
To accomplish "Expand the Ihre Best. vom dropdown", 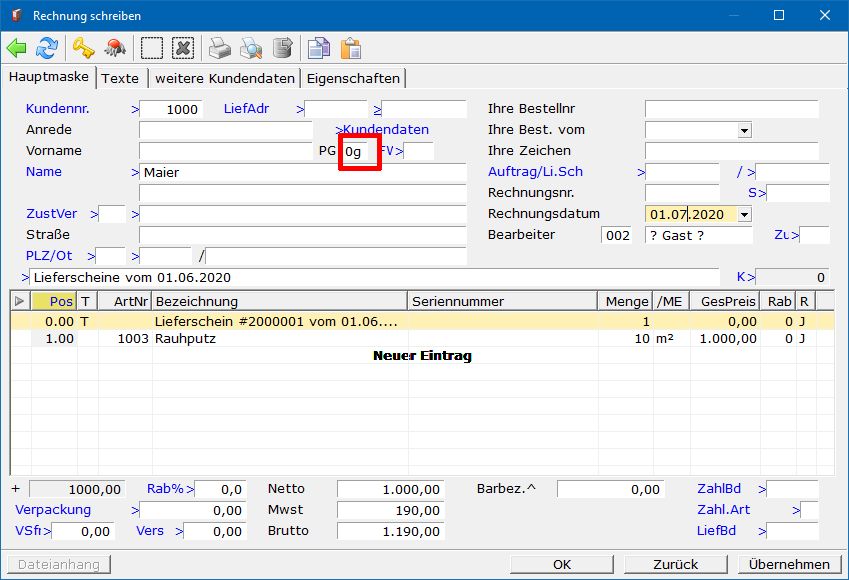I will point(744,130).
